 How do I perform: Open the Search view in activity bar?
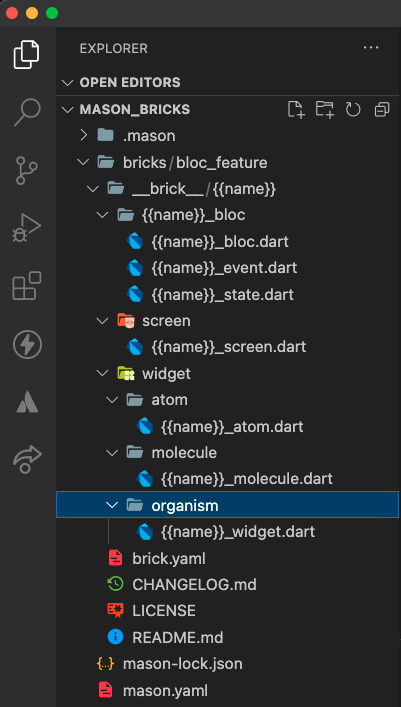(28, 112)
